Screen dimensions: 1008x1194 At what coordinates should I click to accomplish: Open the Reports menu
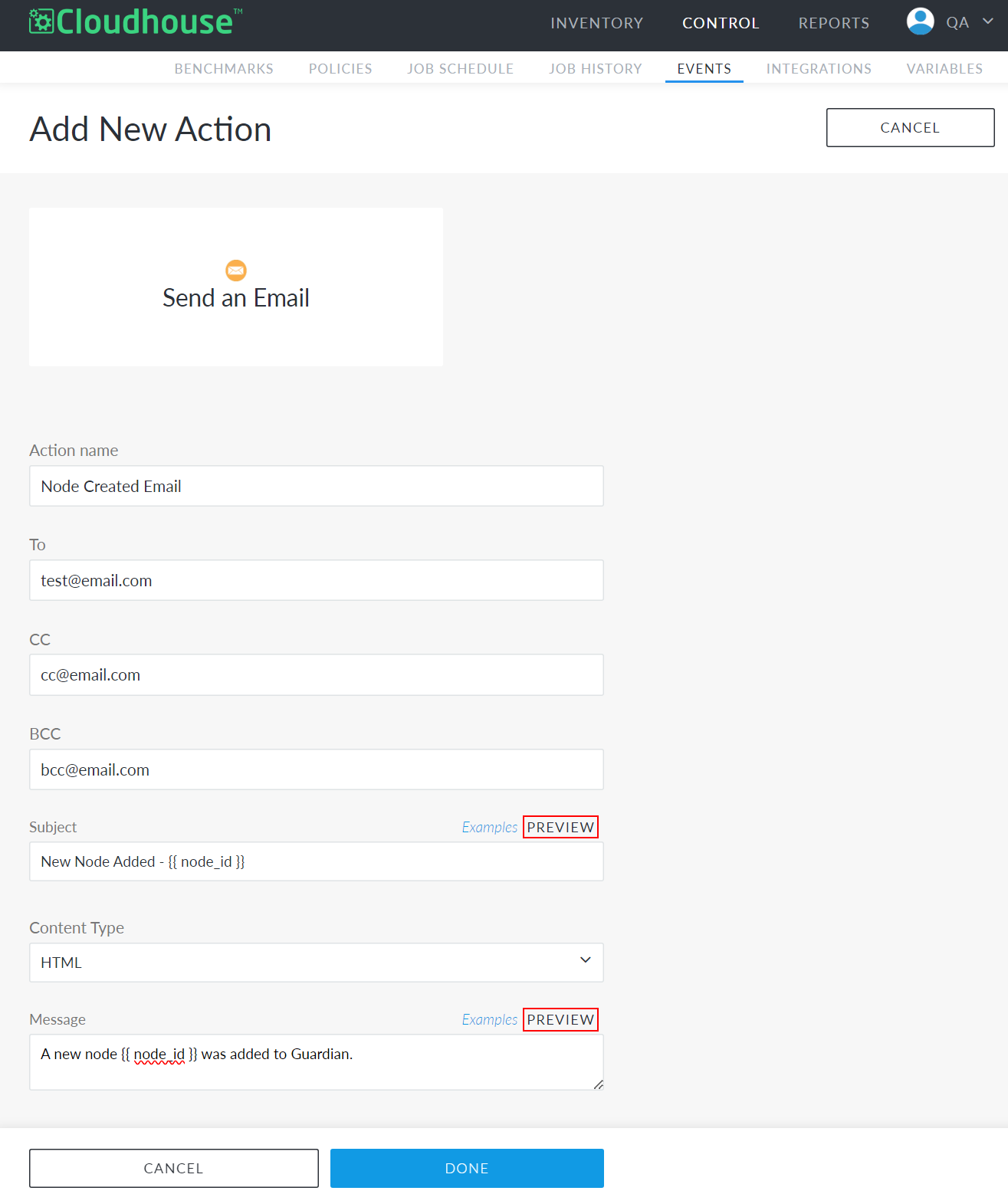tap(834, 23)
